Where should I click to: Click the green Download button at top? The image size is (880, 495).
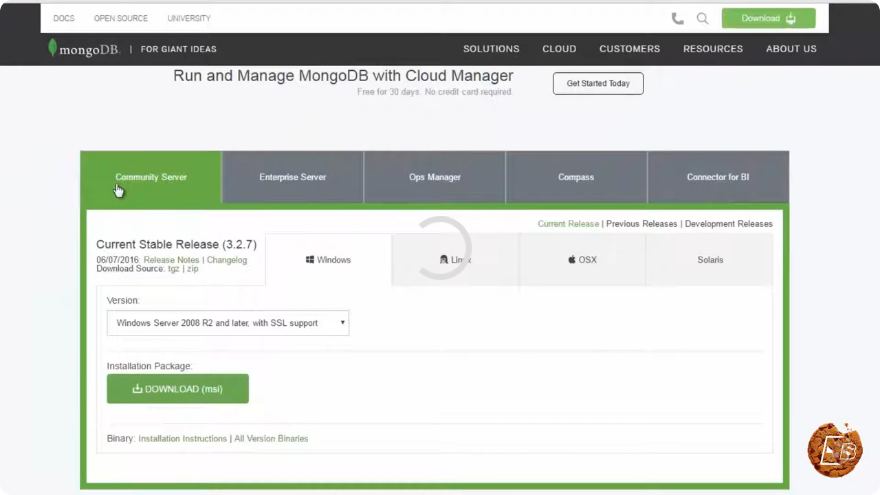768,18
